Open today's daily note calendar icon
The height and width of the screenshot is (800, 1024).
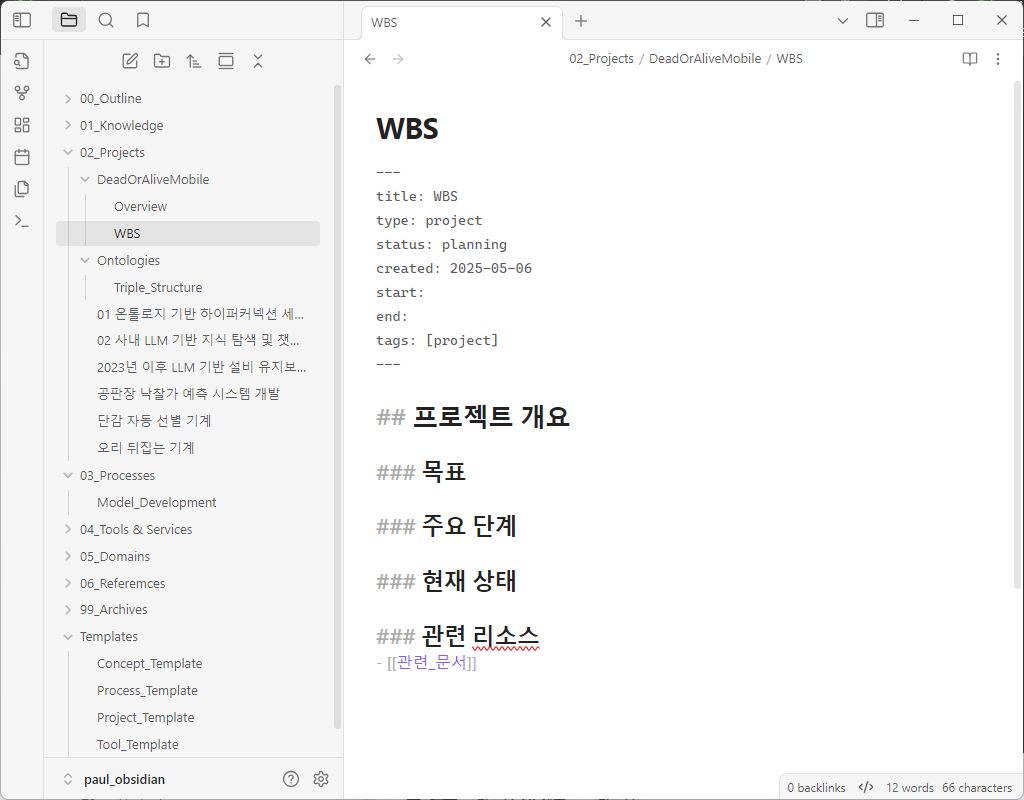[x=22, y=157]
